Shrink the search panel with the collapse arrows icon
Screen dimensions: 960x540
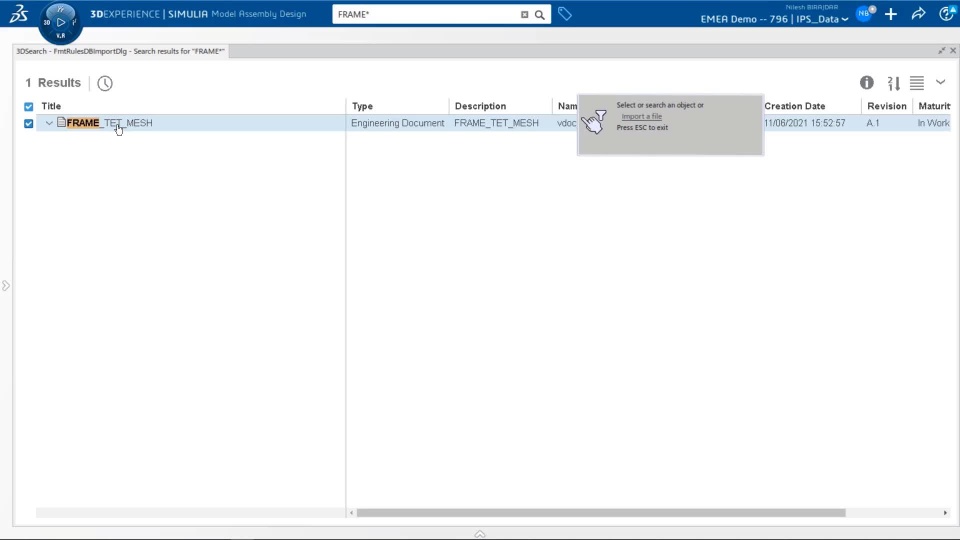coord(942,50)
